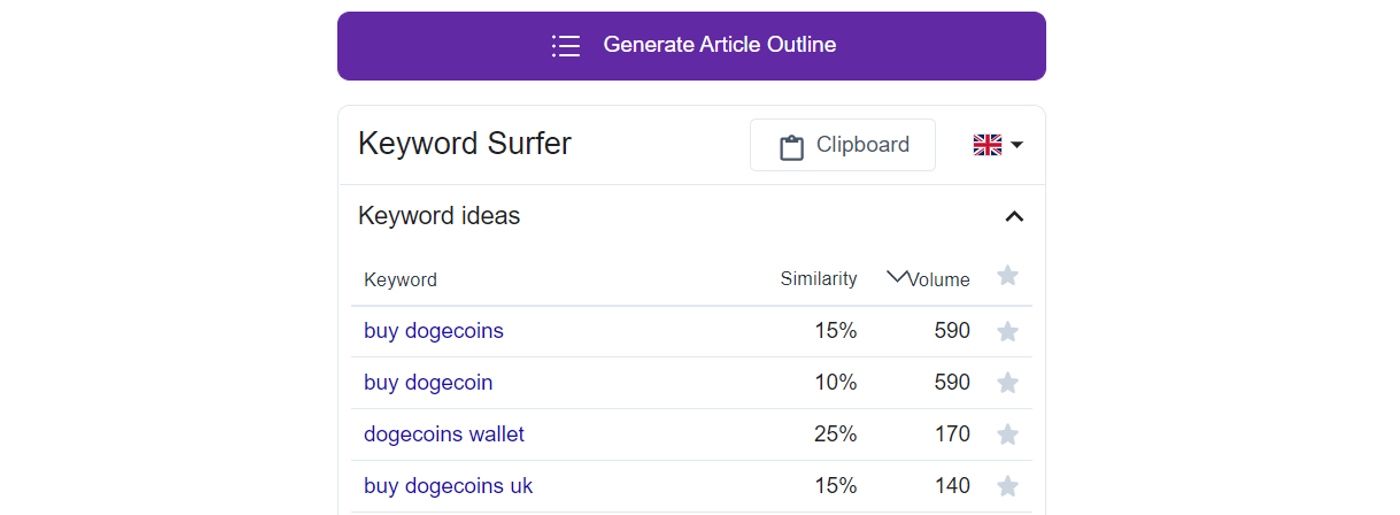Star the 'buy dogecoin' keyword

point(1008,383)
